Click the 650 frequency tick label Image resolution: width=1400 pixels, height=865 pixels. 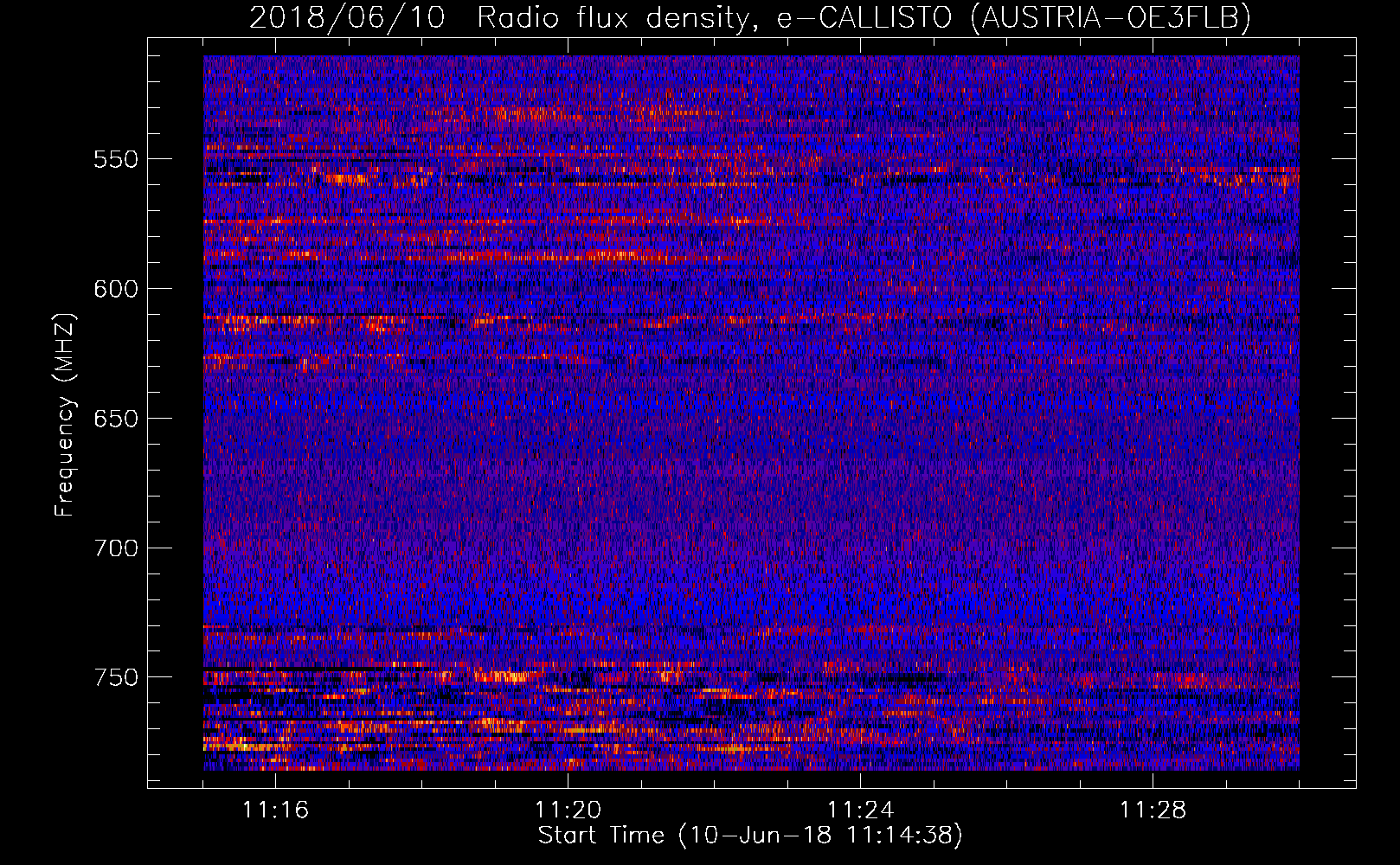116,419
